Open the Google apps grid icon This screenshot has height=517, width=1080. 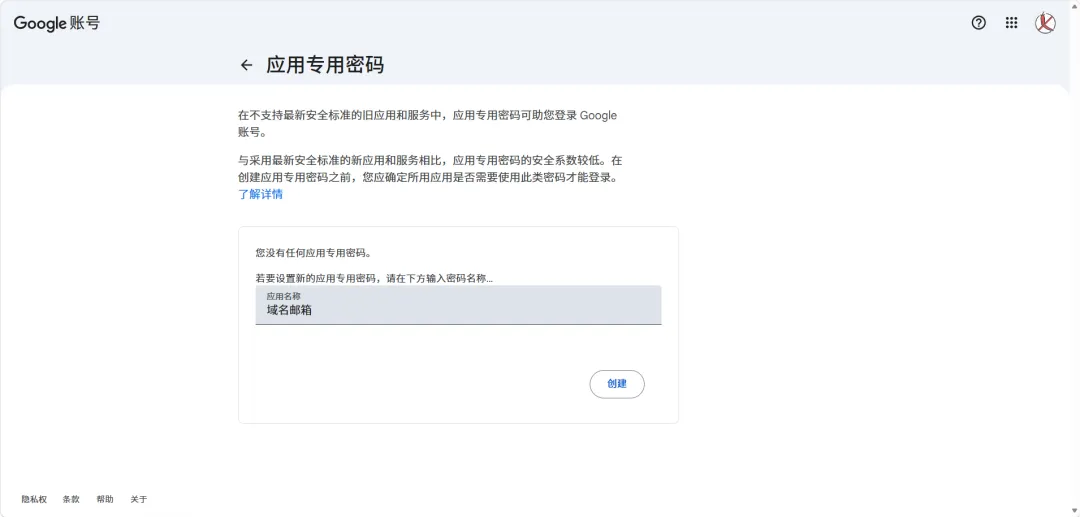1011,23
